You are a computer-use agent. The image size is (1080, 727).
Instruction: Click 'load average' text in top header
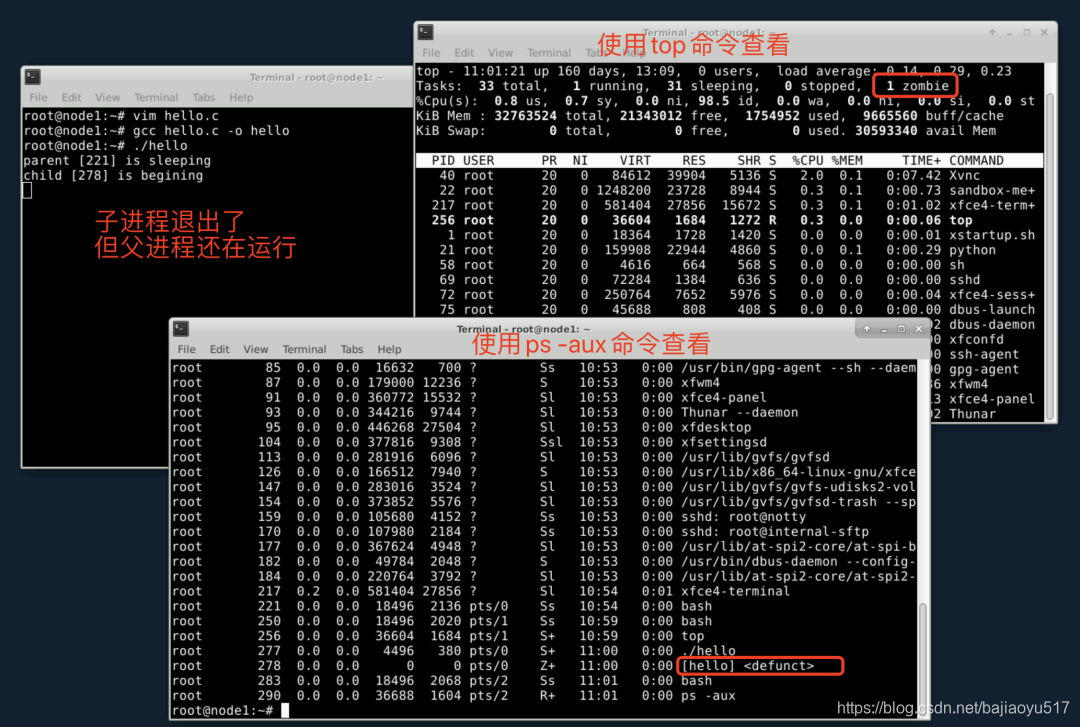(x=824, y=71)
